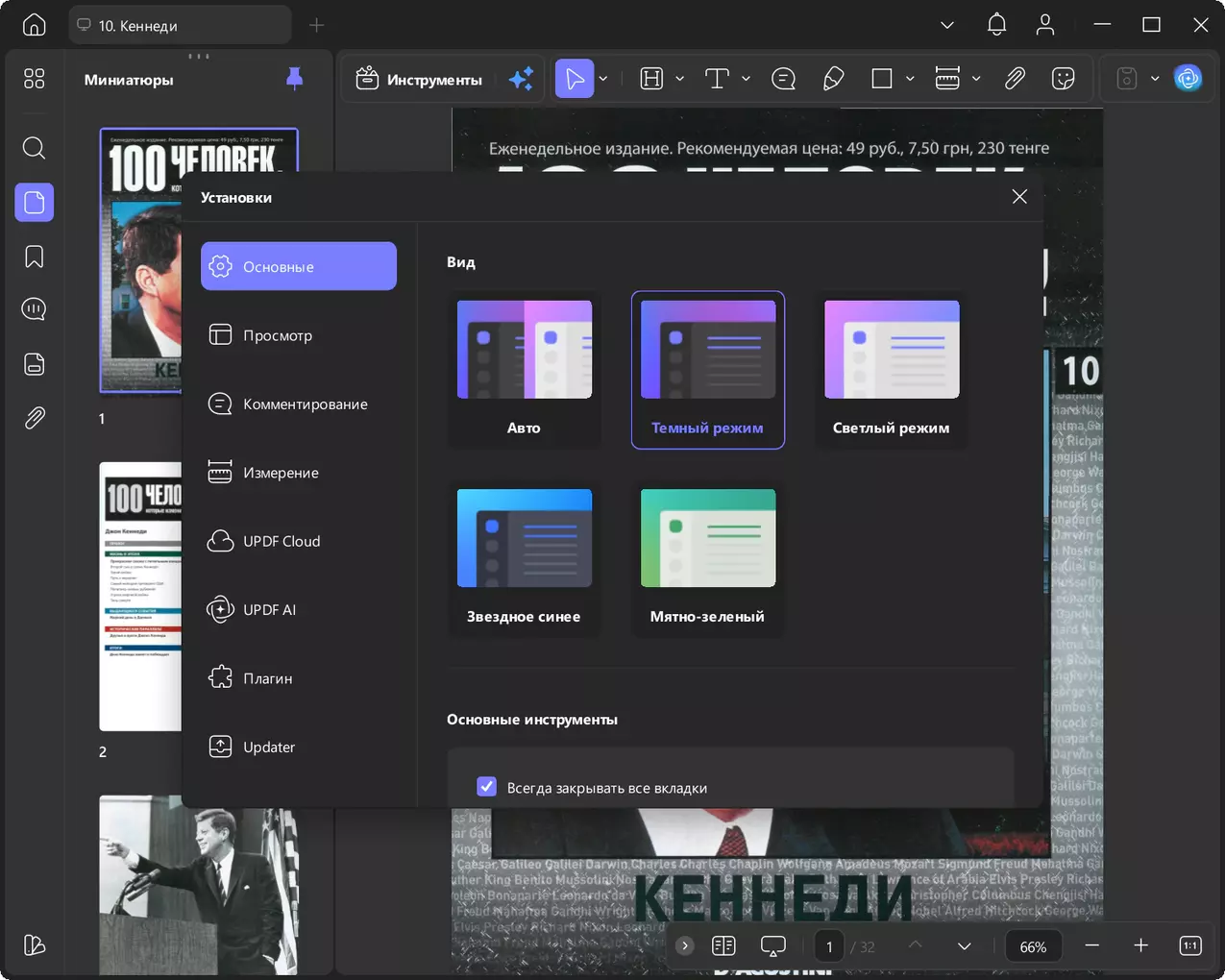Viewport: 1225px width, 980px height.
Task: Open the search panel in left sidebar
Action: click(x=34, y=148)
